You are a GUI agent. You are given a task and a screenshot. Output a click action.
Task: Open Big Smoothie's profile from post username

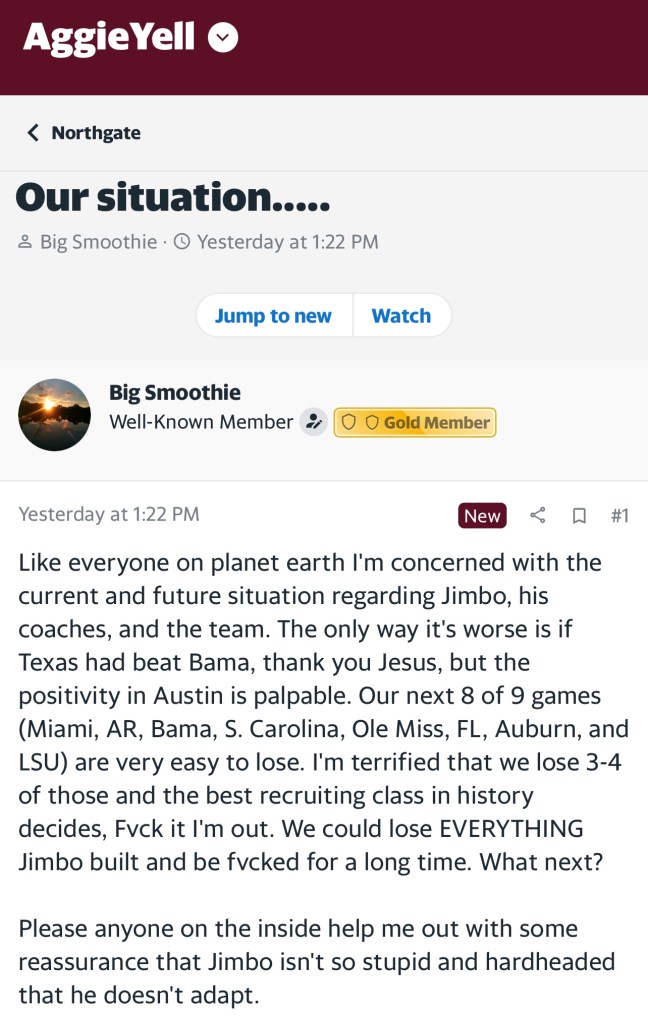(x=175, y=392)
